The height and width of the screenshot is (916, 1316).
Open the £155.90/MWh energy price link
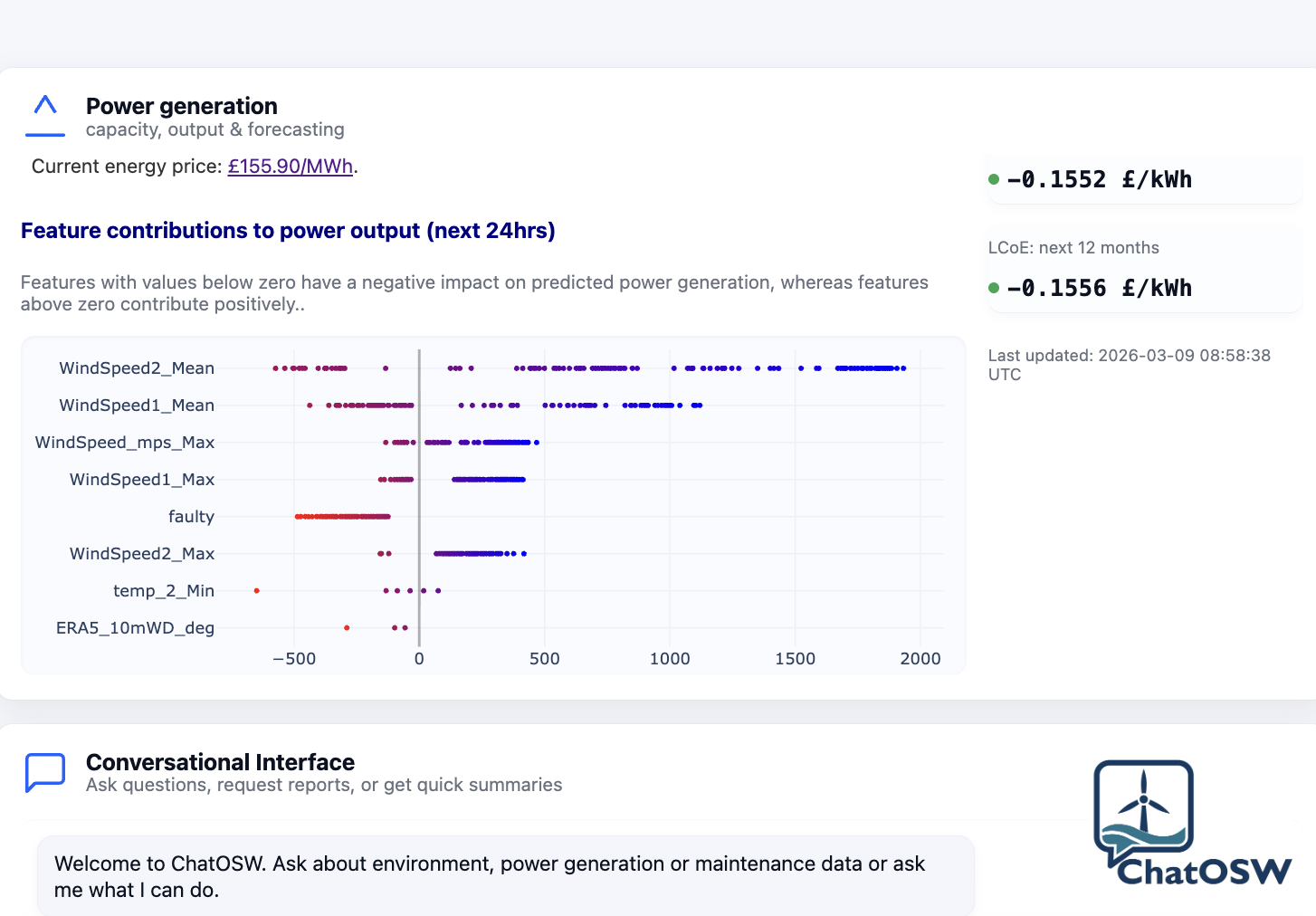coord(290,167)
